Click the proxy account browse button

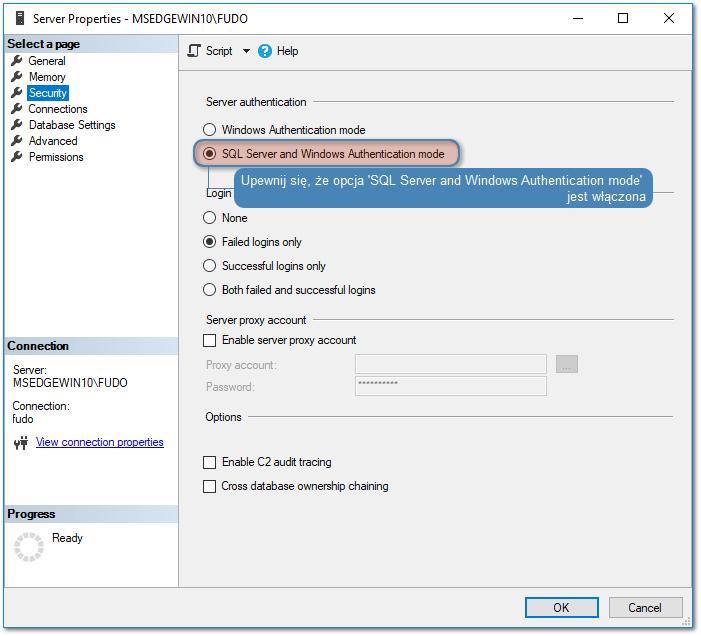coord(567,364)
